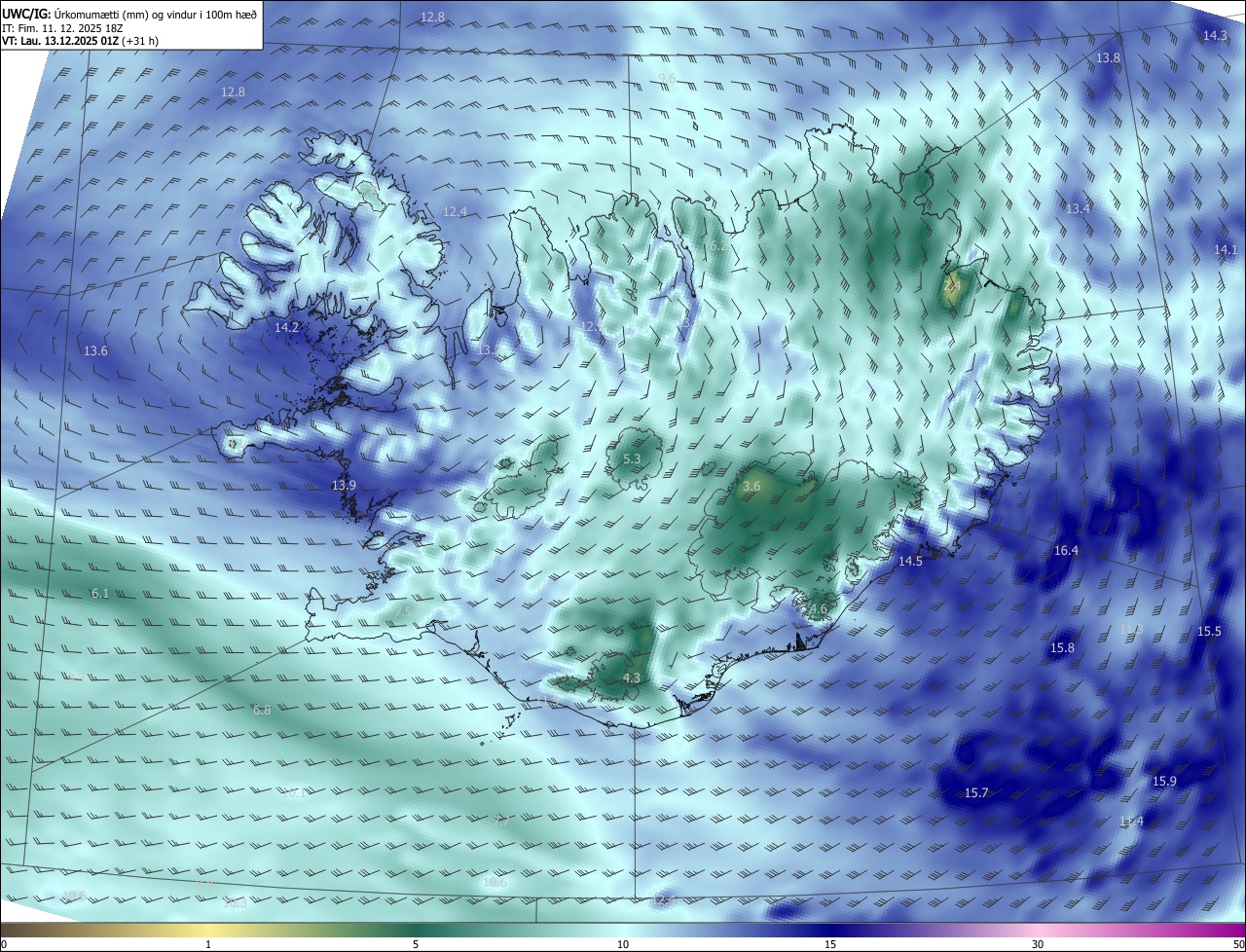Select the 7.5 value on the Reykjanes peninsula
Image resolution: width=1246 pixels, height=952 pixels.
[x=404, y=610]
